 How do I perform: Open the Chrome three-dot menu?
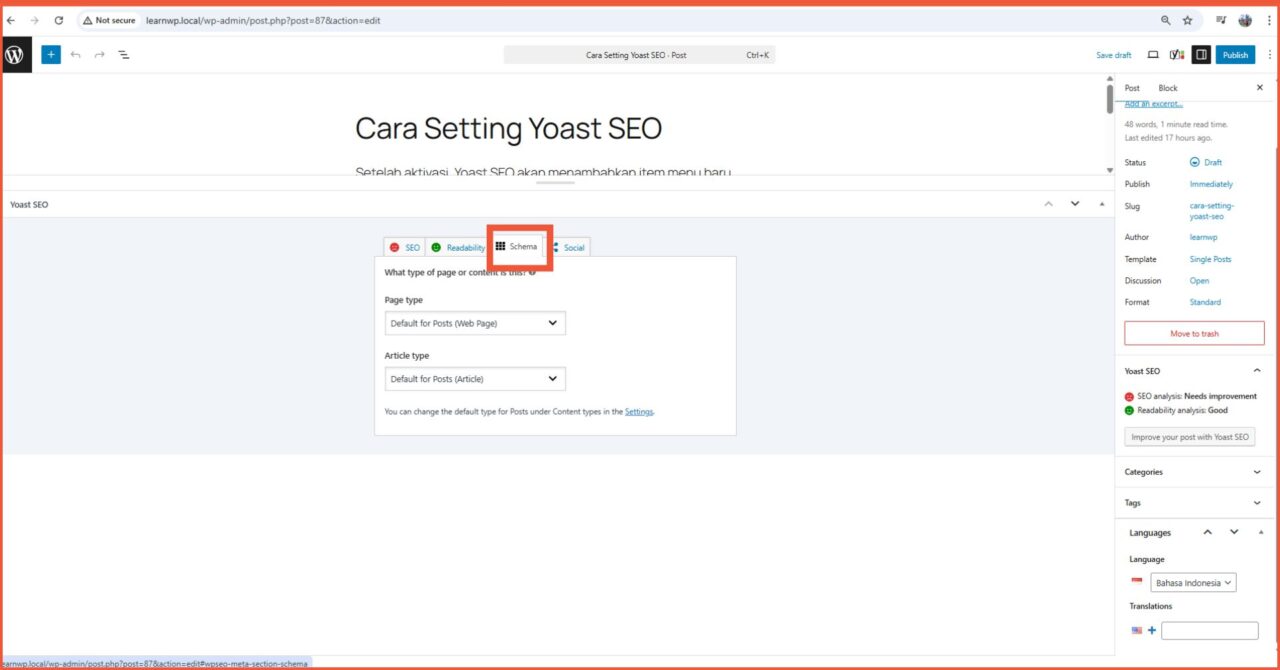pos(1269,20)
